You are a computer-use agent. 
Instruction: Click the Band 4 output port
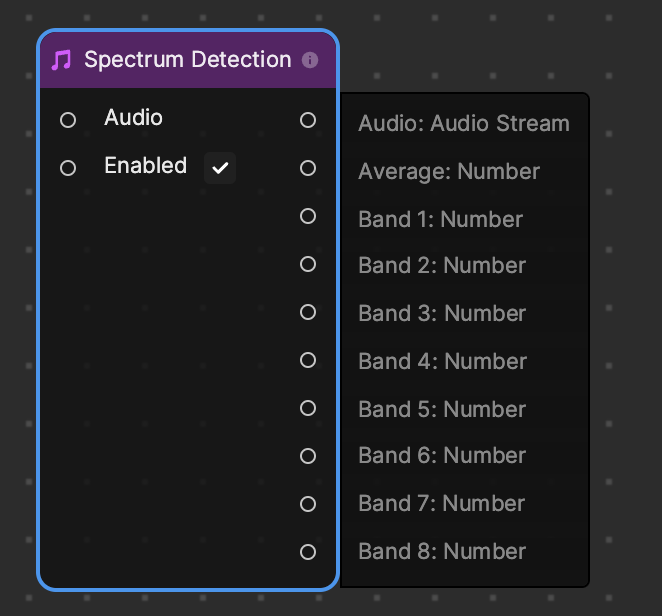pos(308,360)
